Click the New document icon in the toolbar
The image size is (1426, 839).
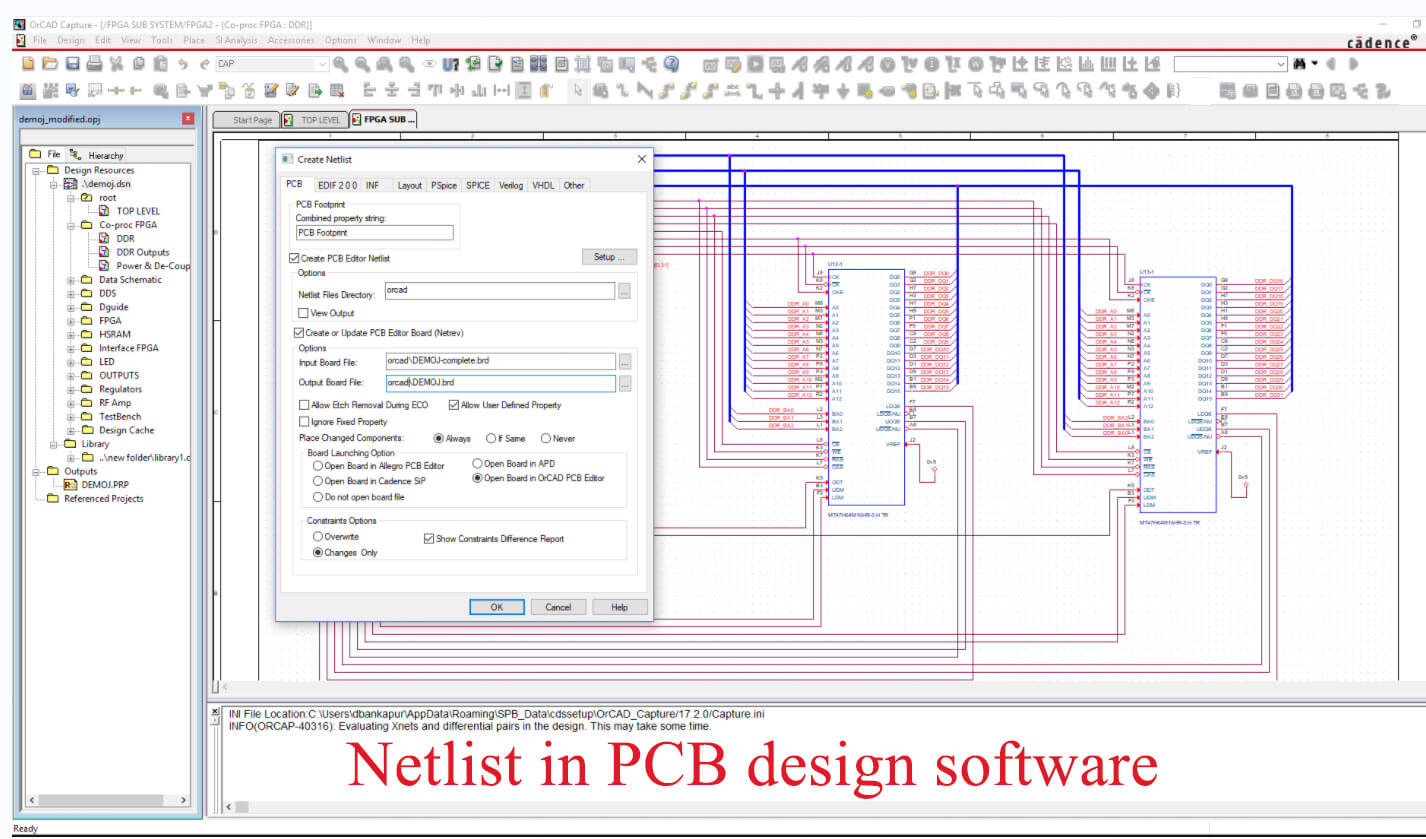[x=28, y=64]
